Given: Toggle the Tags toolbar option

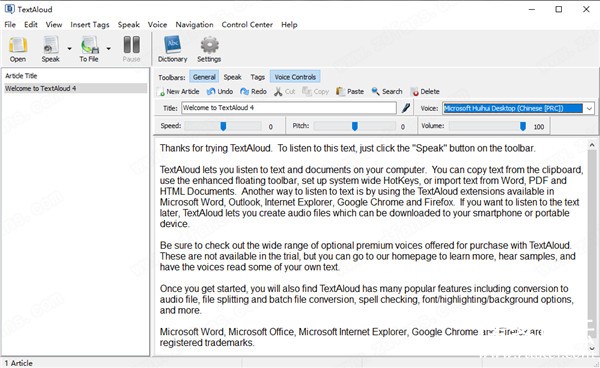Looking at the screenshot, I should point(258,77).
